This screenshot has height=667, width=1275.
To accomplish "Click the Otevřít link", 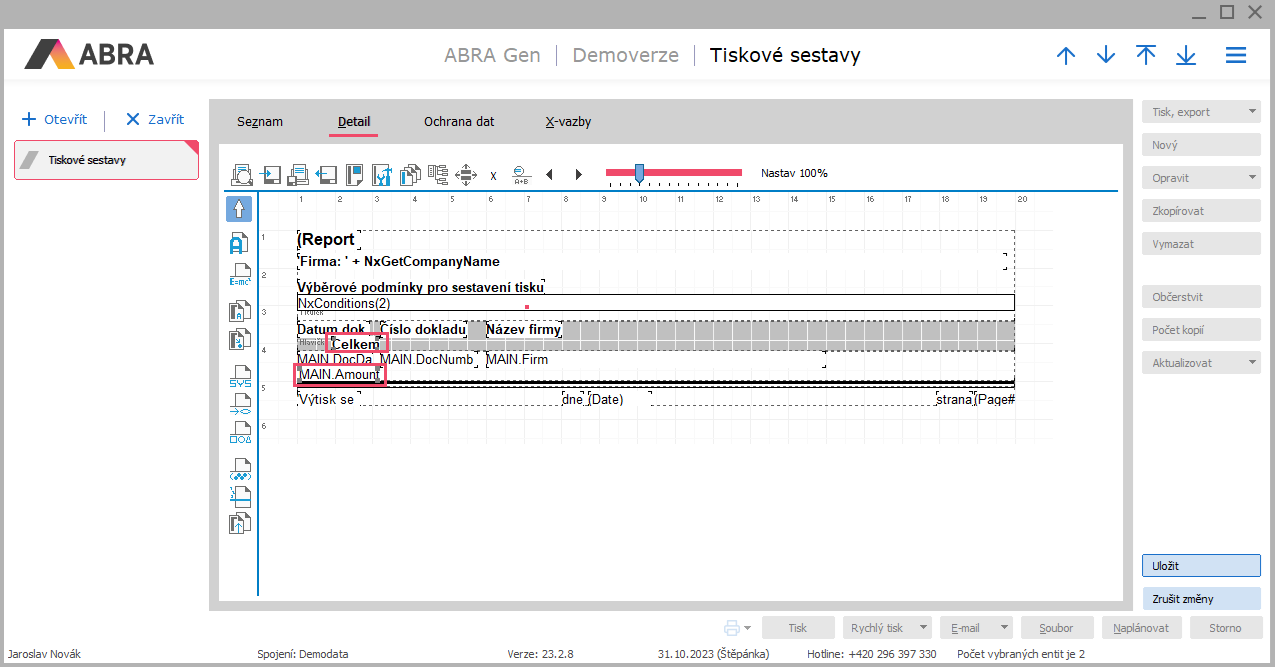I will (x=55, y=119).
